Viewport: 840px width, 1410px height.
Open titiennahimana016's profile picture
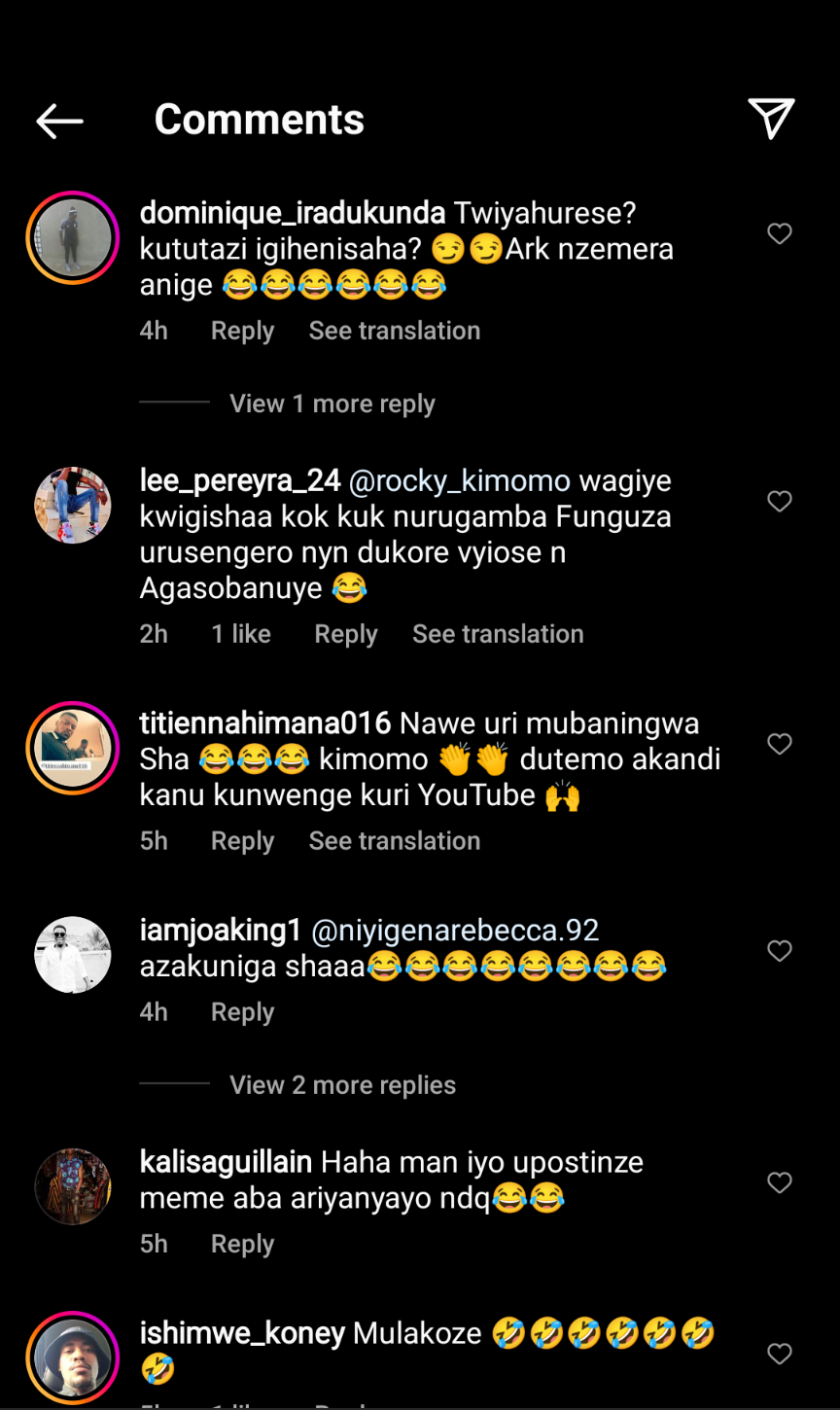73,749
